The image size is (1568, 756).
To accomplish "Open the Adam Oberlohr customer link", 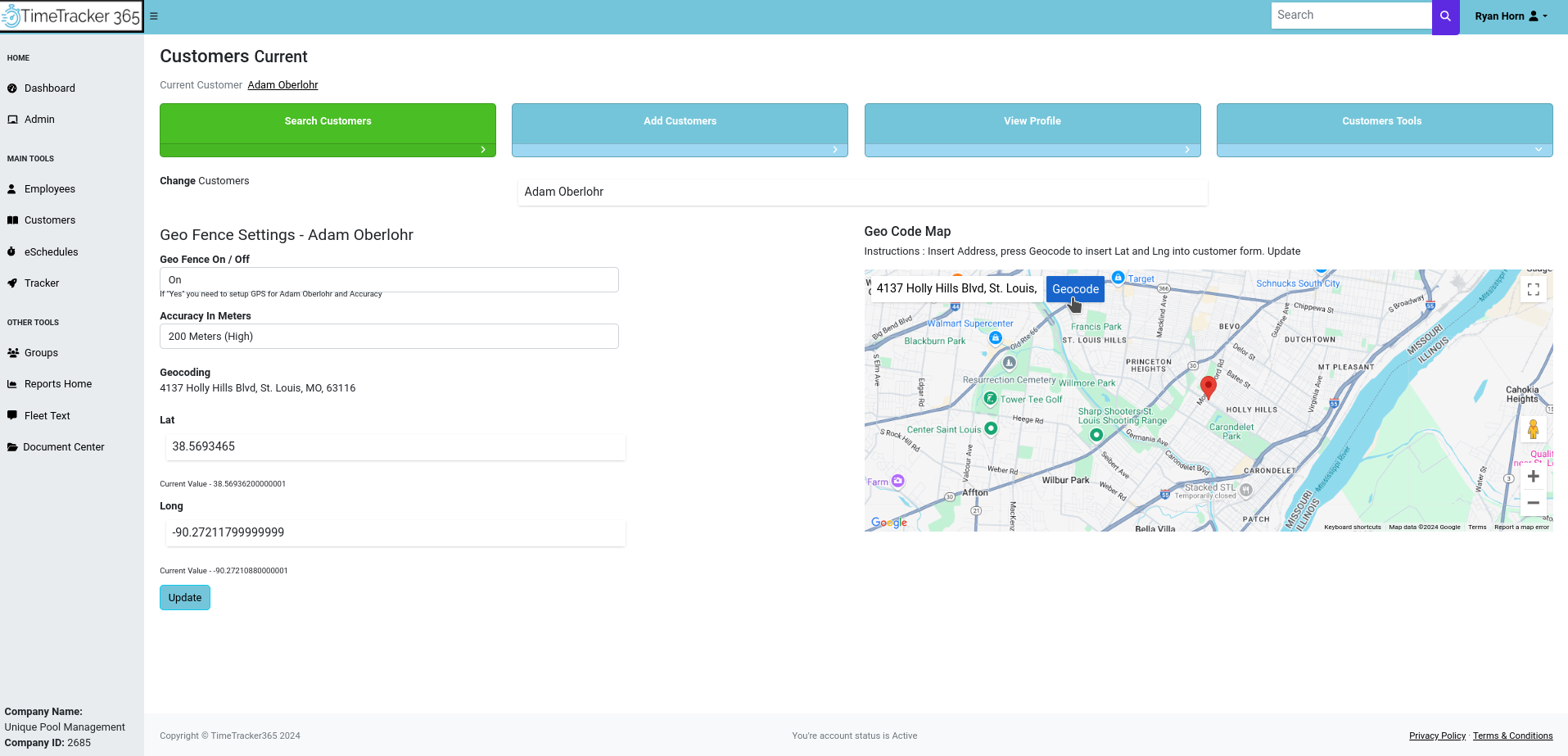I will 282,84.
